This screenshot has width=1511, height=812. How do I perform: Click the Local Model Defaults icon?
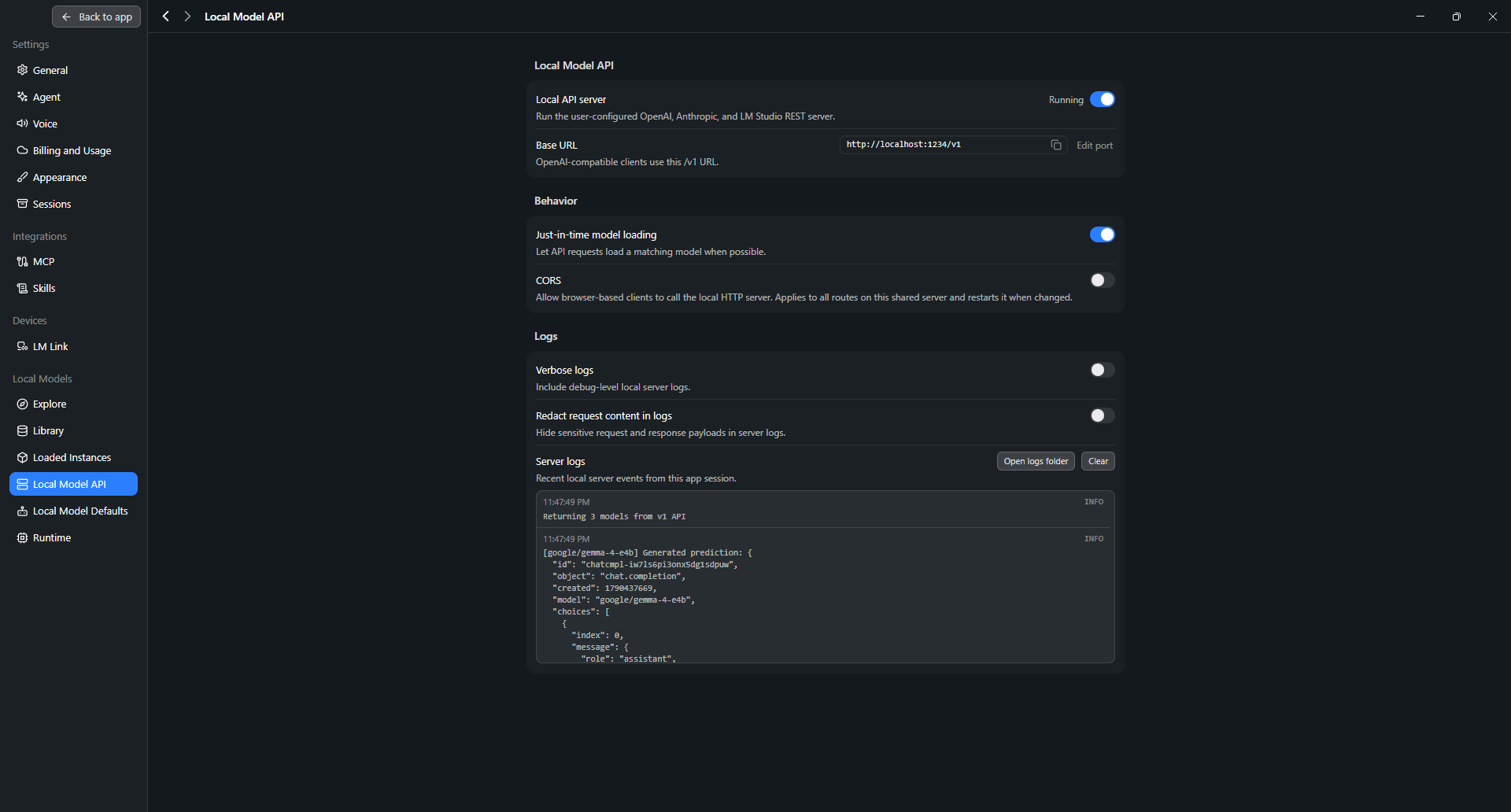[x=22, y=511]
